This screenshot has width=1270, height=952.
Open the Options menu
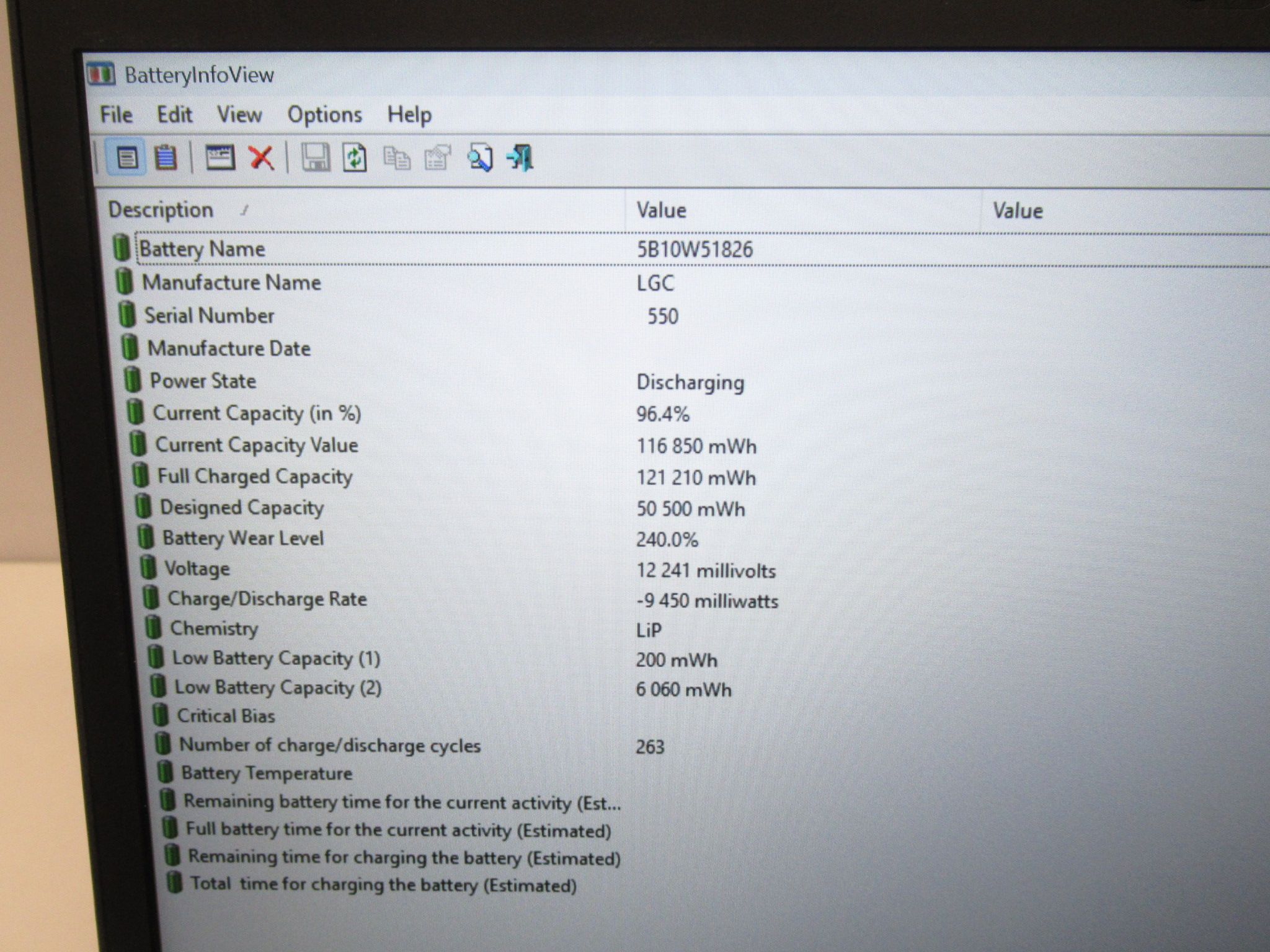tap(324, 115)
